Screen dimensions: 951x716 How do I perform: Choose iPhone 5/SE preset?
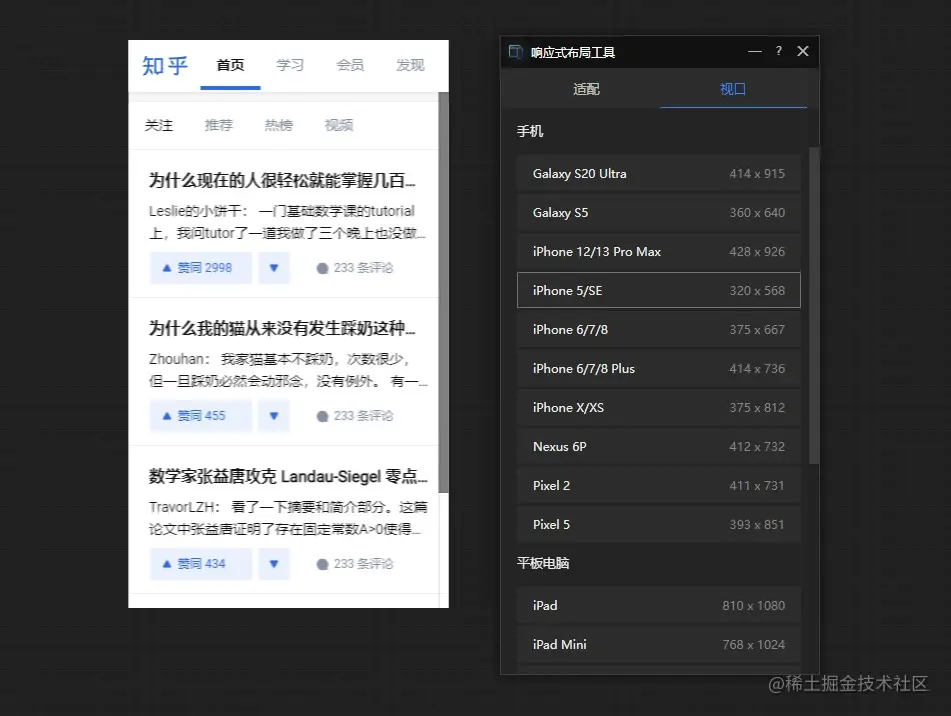click(659, 290)
